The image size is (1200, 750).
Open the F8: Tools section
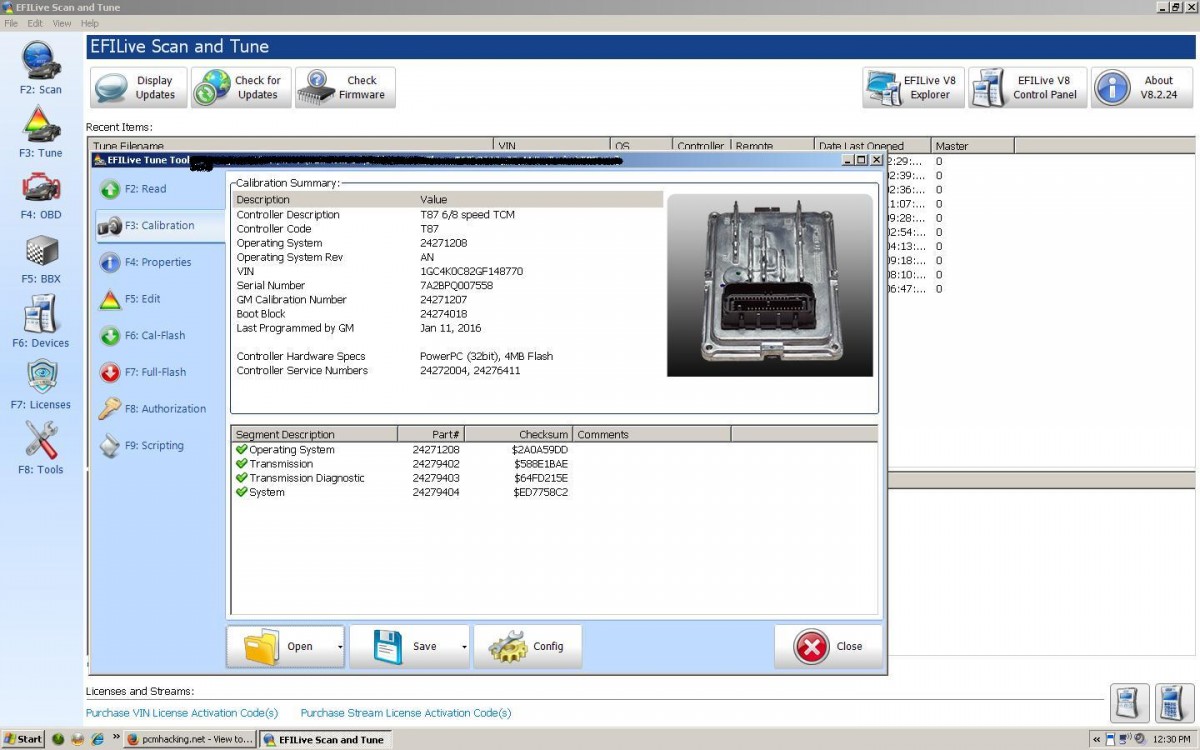click(41, 447)
